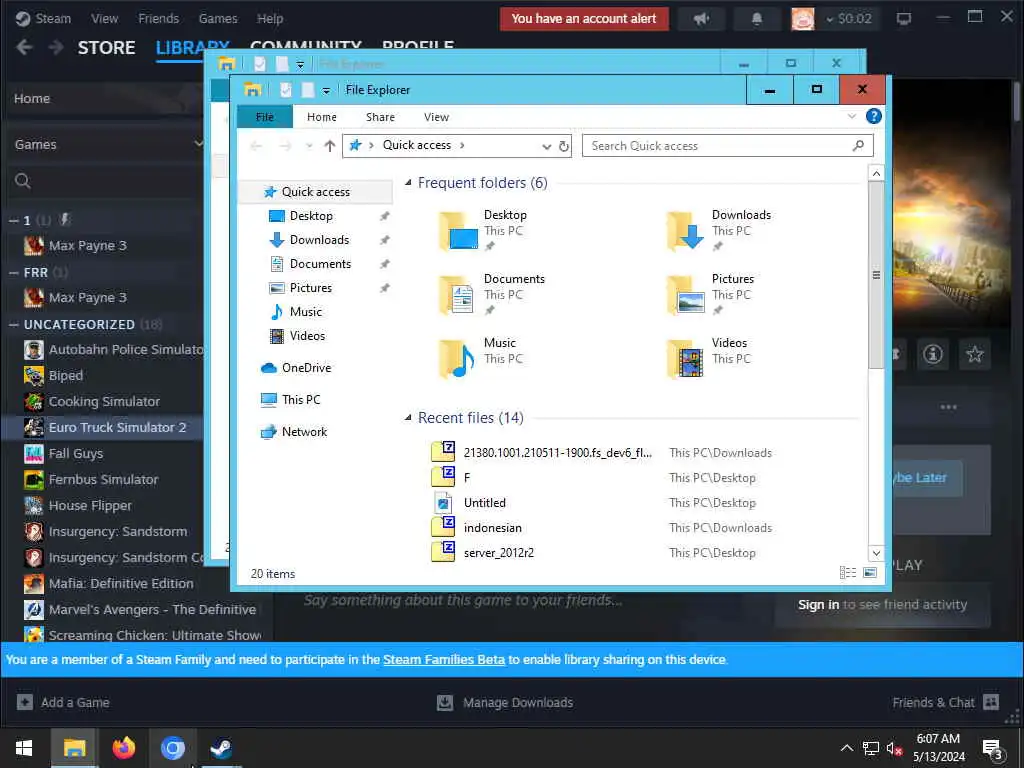1024x768 pixels.
Task: Select Fall Guys in the library
Action: click(x=76, y=453)
